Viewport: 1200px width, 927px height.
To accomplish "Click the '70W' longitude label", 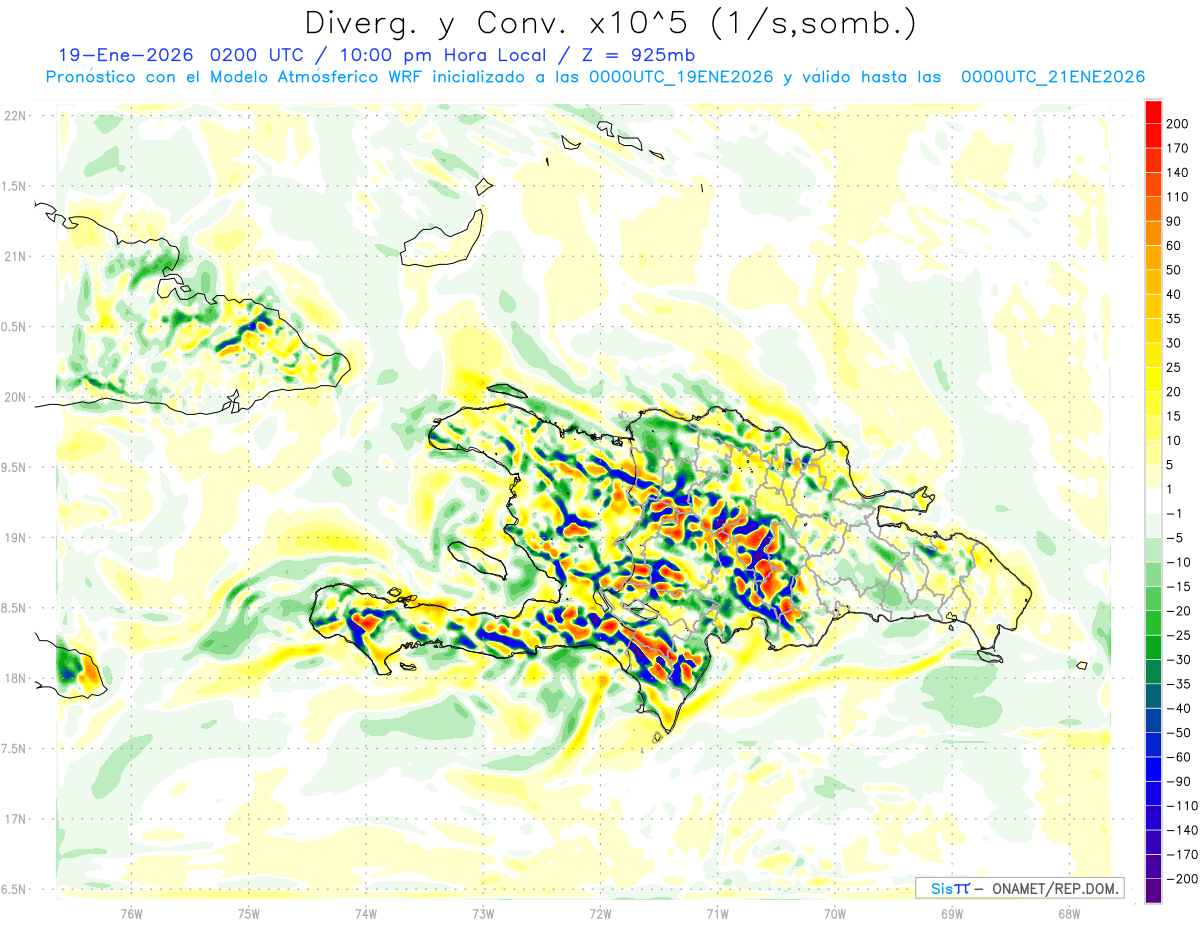I will point(835,914).
